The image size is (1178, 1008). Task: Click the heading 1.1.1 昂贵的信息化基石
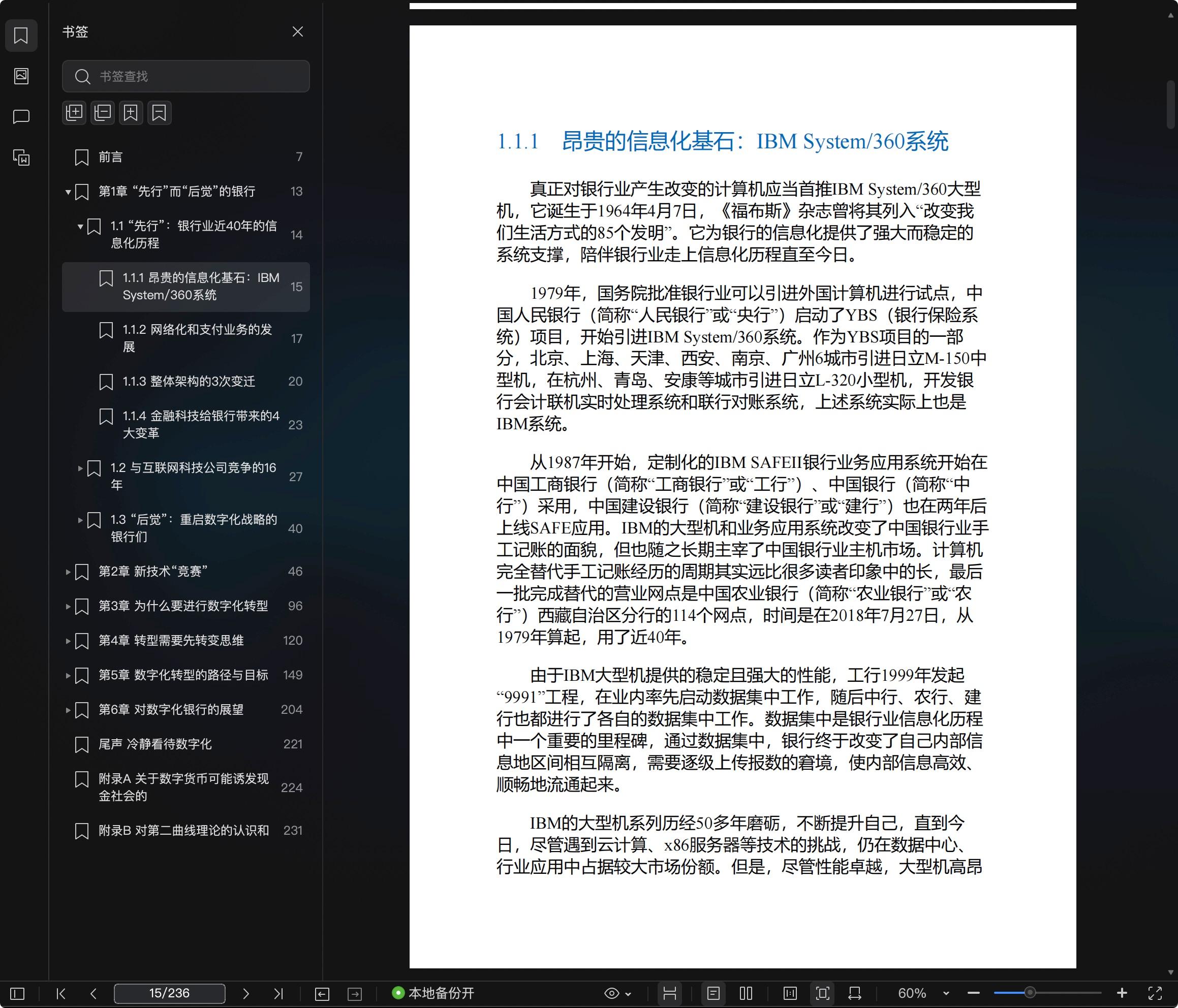coord(723,142)
